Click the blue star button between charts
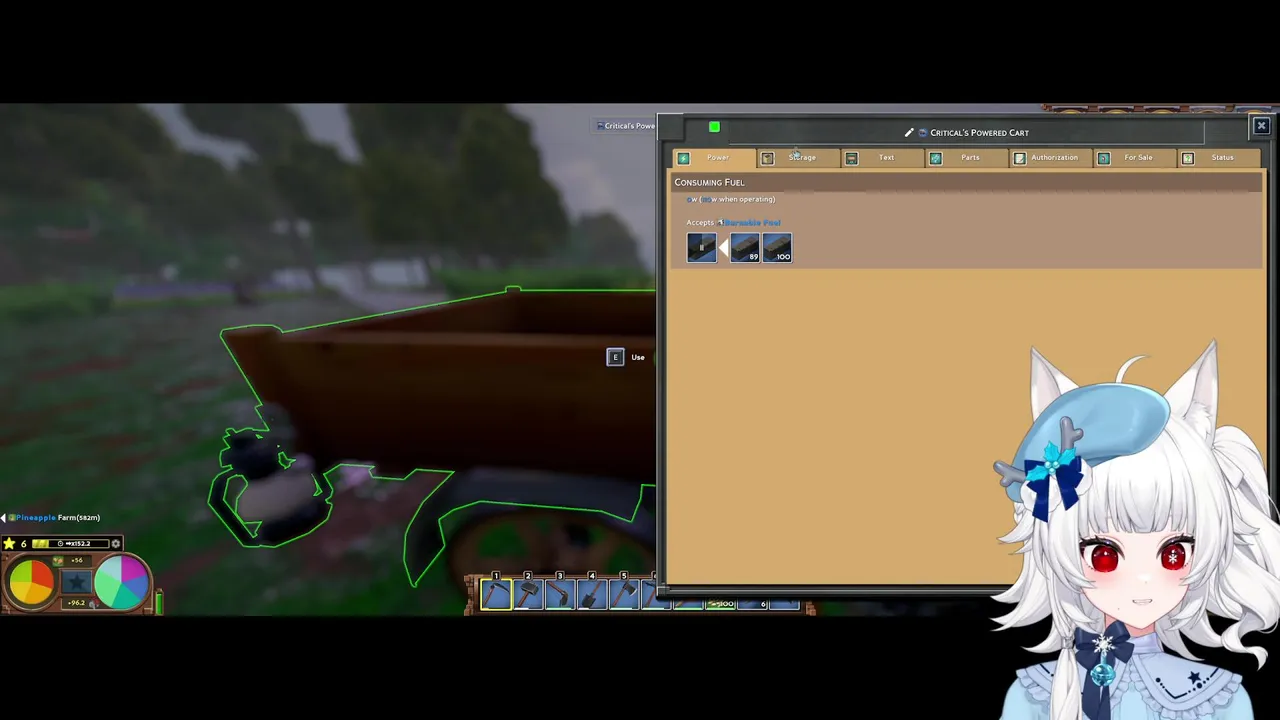This screenshot has height=720, width=1280. [76, 583]
